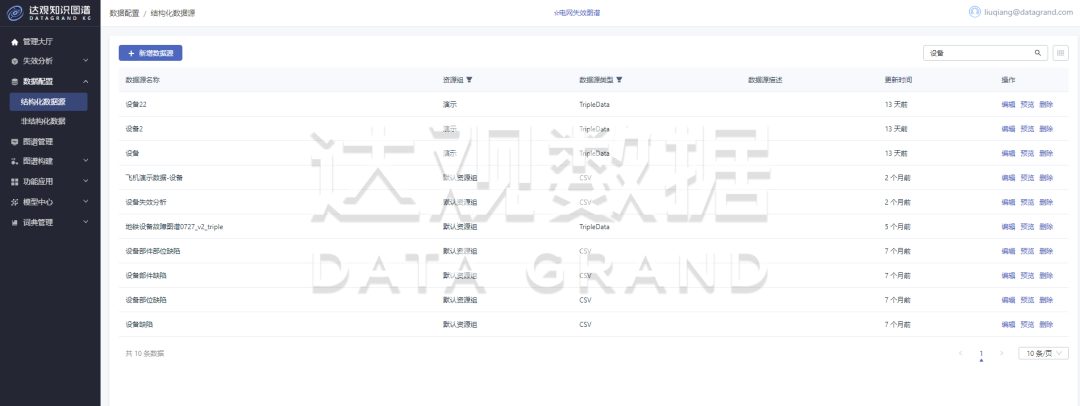Click 预览 for the 设备缺陷 row
This screenshot has height=406, width=1080.
[x=1027, y=325]
